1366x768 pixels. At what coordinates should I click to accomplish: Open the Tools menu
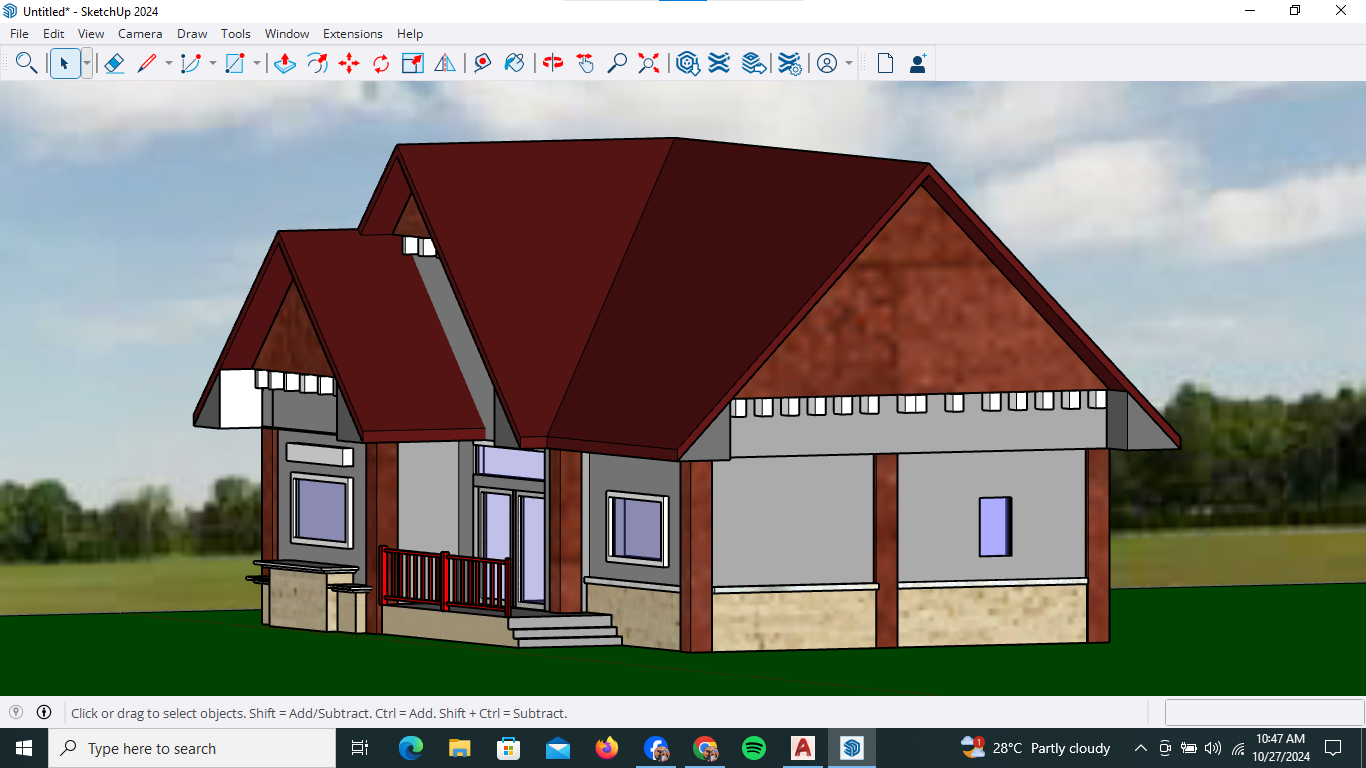[x=236, y=33]
